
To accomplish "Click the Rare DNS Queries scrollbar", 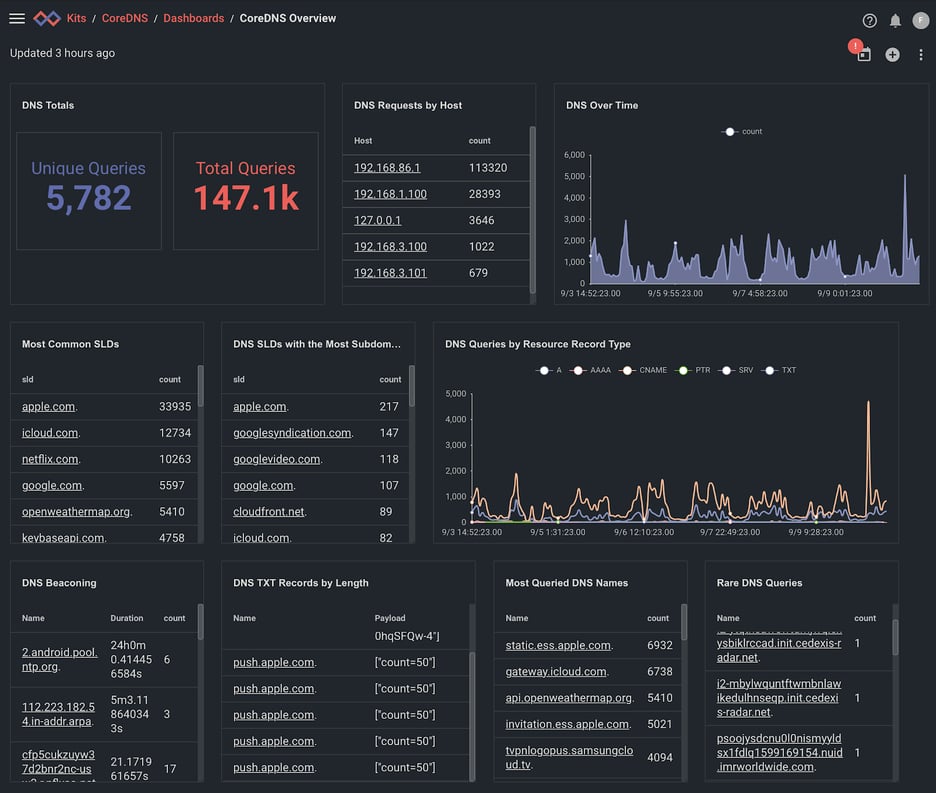I will pyautogui.click(x=895, y=640).
